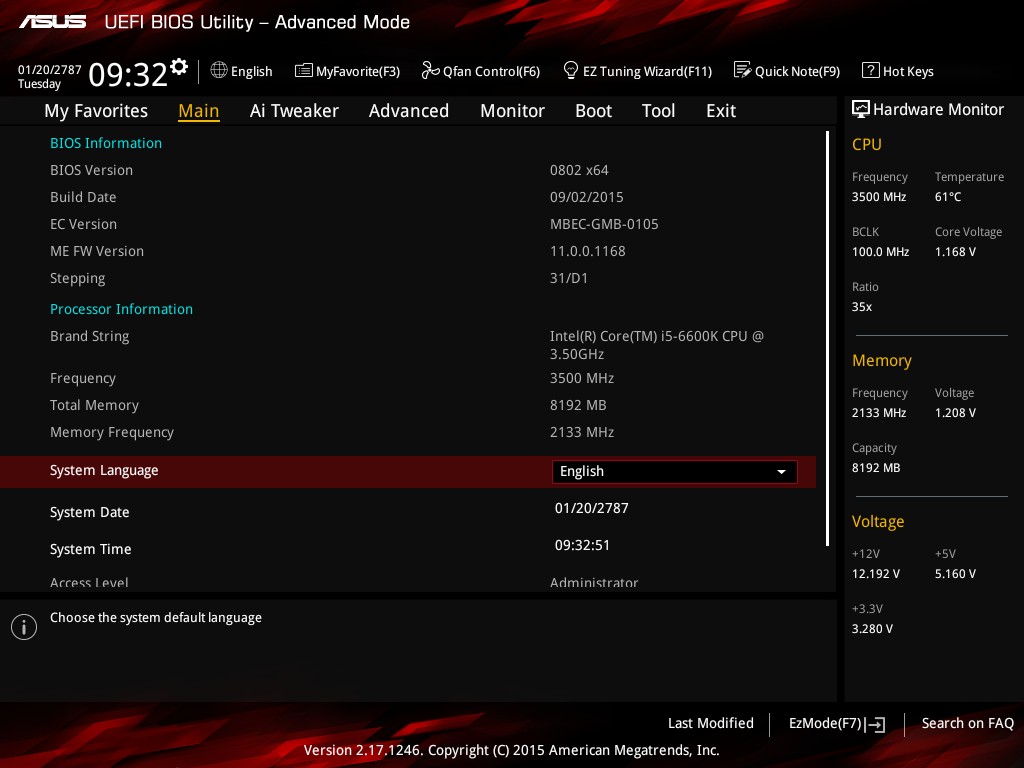The width and height of the screenshot is (1024, 768).
Task: Select the My Favorites tab
Action: 96,111
